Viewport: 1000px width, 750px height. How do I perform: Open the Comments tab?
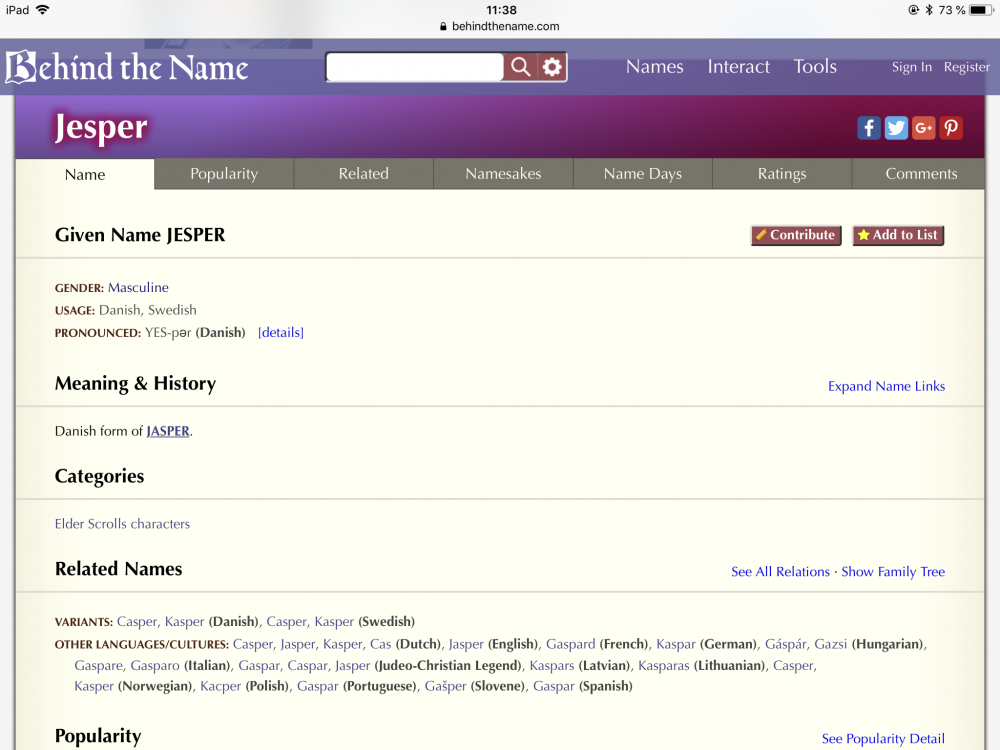pos(918,173)
